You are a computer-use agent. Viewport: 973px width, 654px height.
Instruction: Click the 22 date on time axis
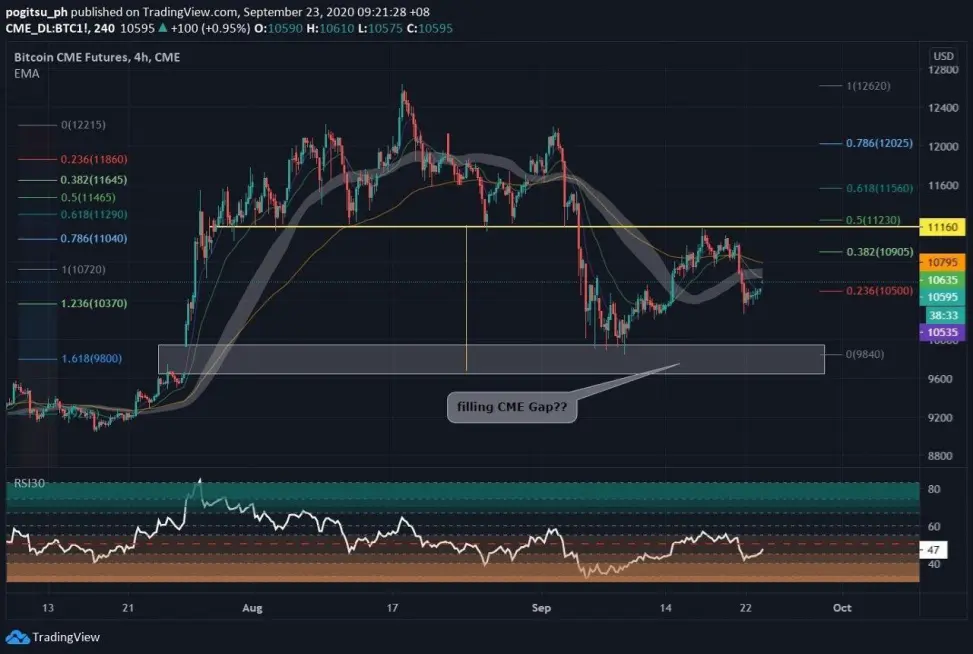tap(746, 608)
